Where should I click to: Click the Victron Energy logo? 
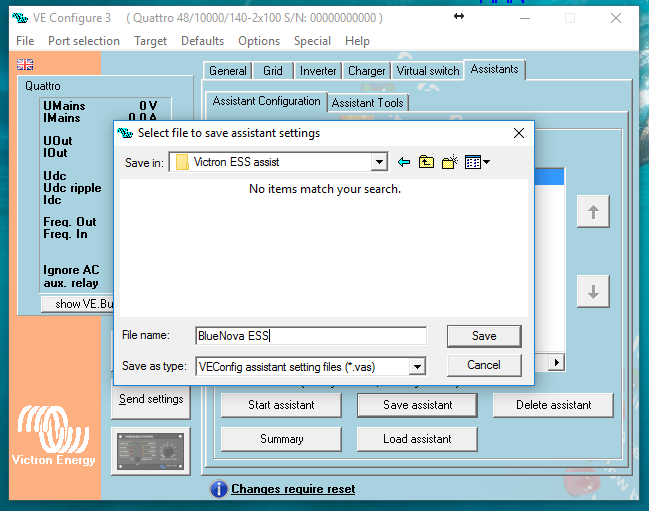(x=53, y=436)
